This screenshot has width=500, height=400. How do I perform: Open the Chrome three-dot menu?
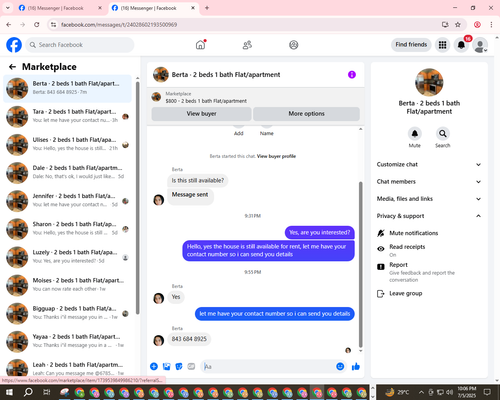[x=491, y=25]
